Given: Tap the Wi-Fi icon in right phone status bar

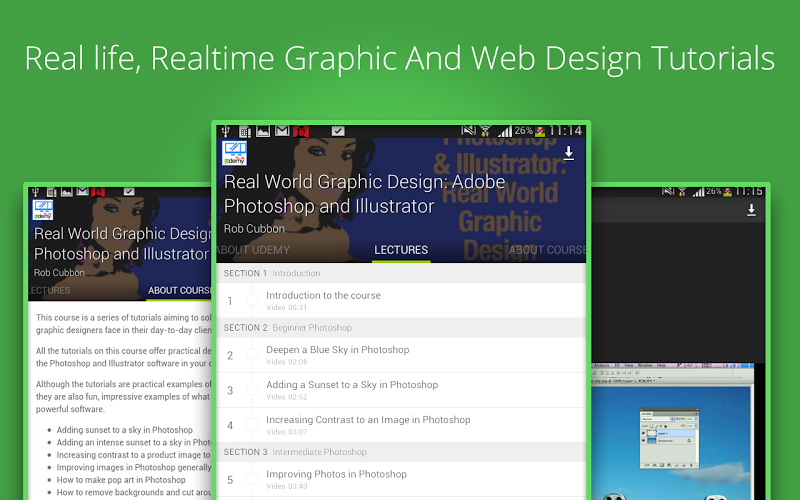Looking at the screenshot, I should coord(682,192).
